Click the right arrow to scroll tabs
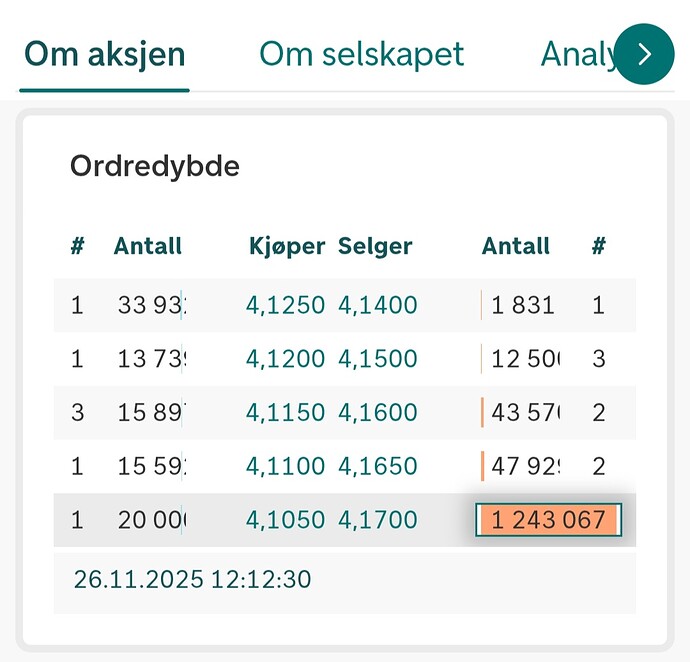Viewport: 690px width, 662px height. point(645,54)
